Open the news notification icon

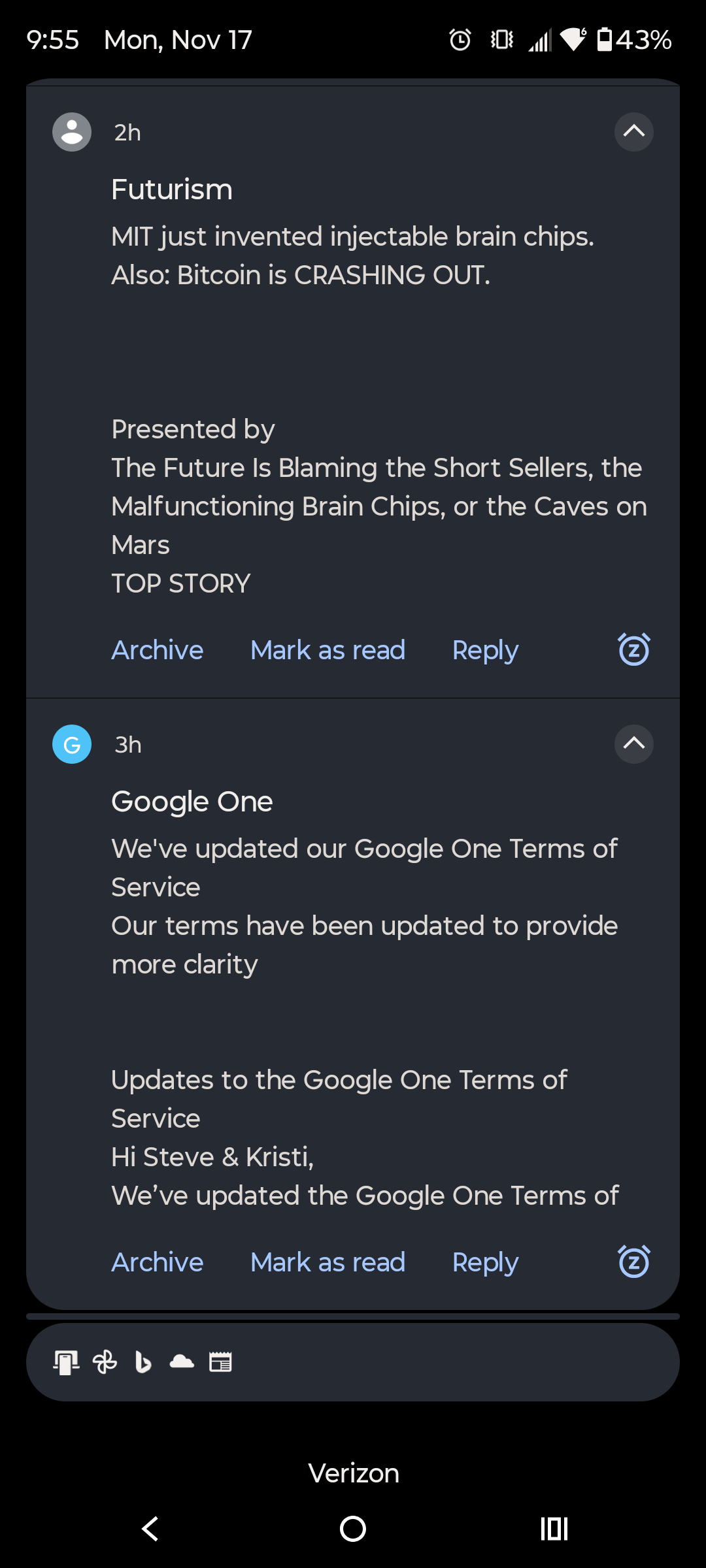pos(220,1362)
